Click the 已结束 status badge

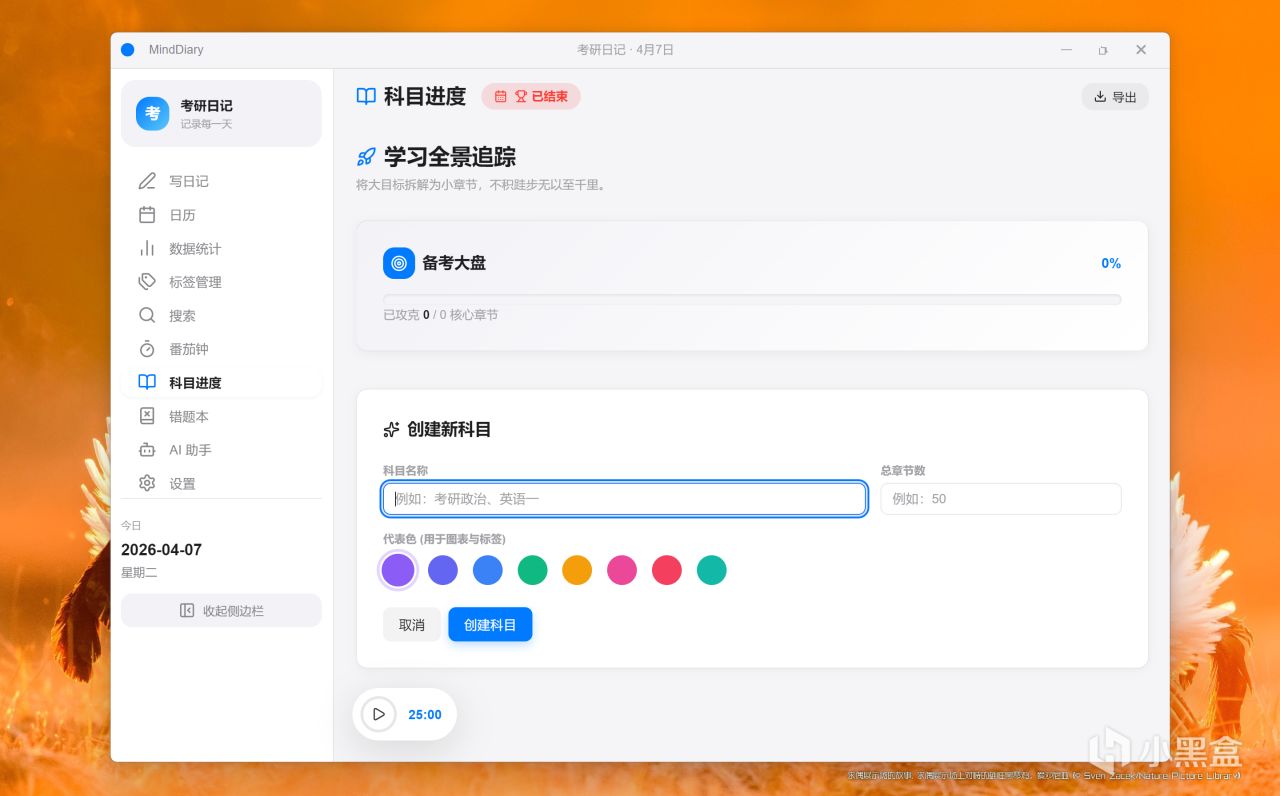[x=531, y=97]
